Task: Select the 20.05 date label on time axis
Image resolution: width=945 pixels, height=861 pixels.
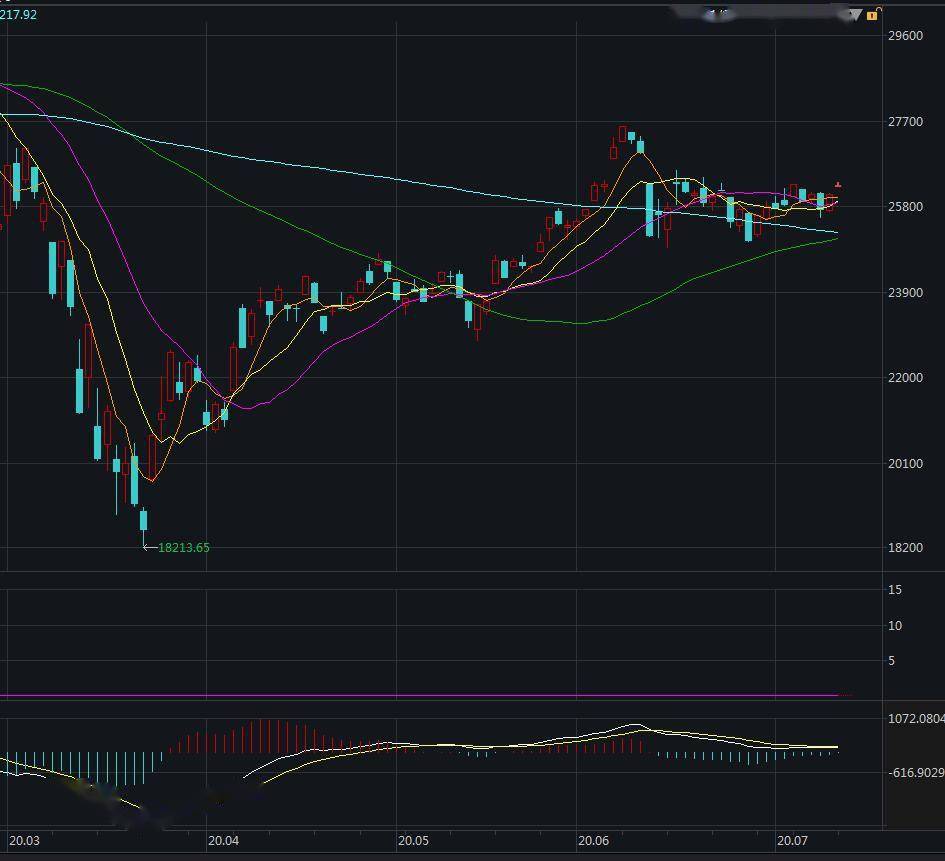Action: point(413,842)
